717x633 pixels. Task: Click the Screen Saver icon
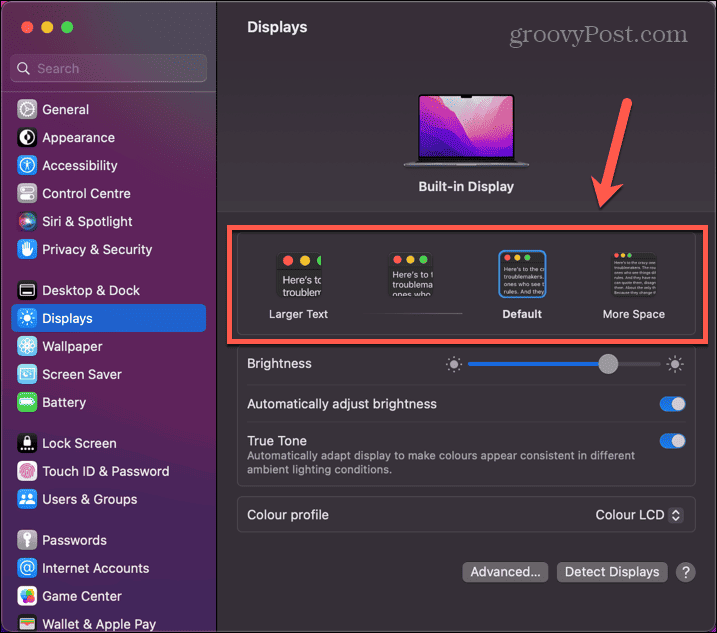coord(27,374)
